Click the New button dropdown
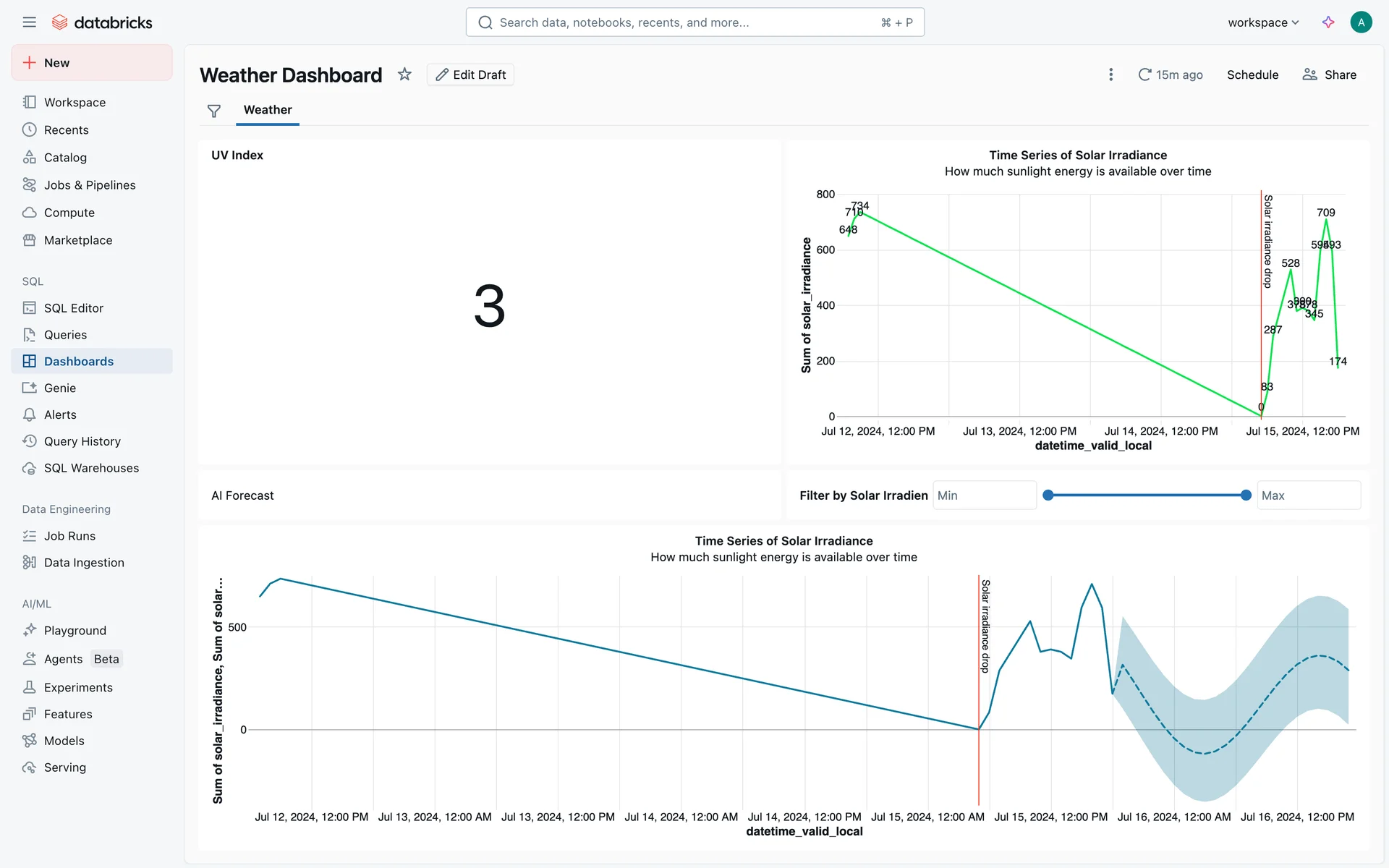This screenshot has width=1389, height=868. pos(92,63)
